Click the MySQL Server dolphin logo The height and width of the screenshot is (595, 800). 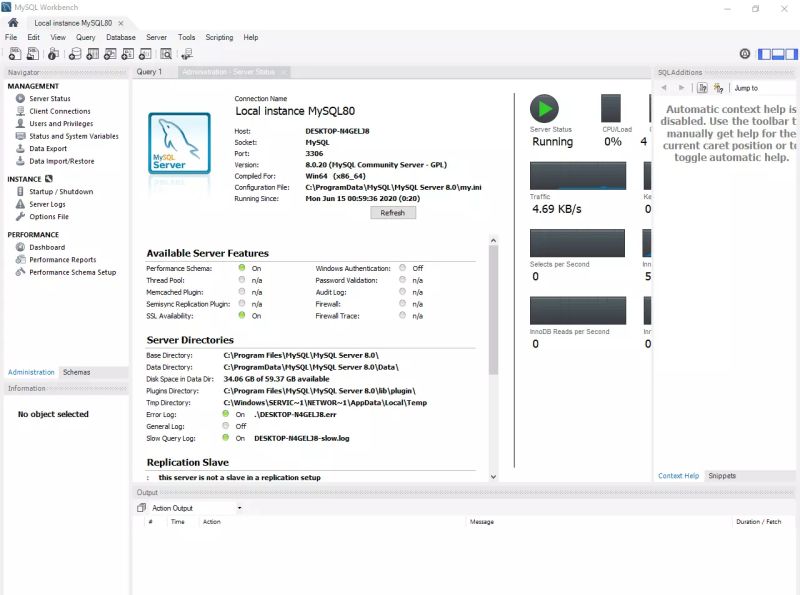(179, 143)
